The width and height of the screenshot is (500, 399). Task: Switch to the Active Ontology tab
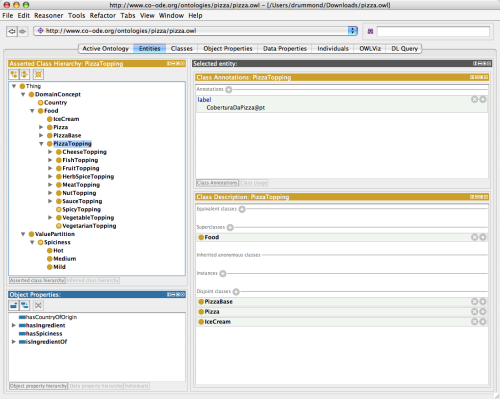coord(106,49)
